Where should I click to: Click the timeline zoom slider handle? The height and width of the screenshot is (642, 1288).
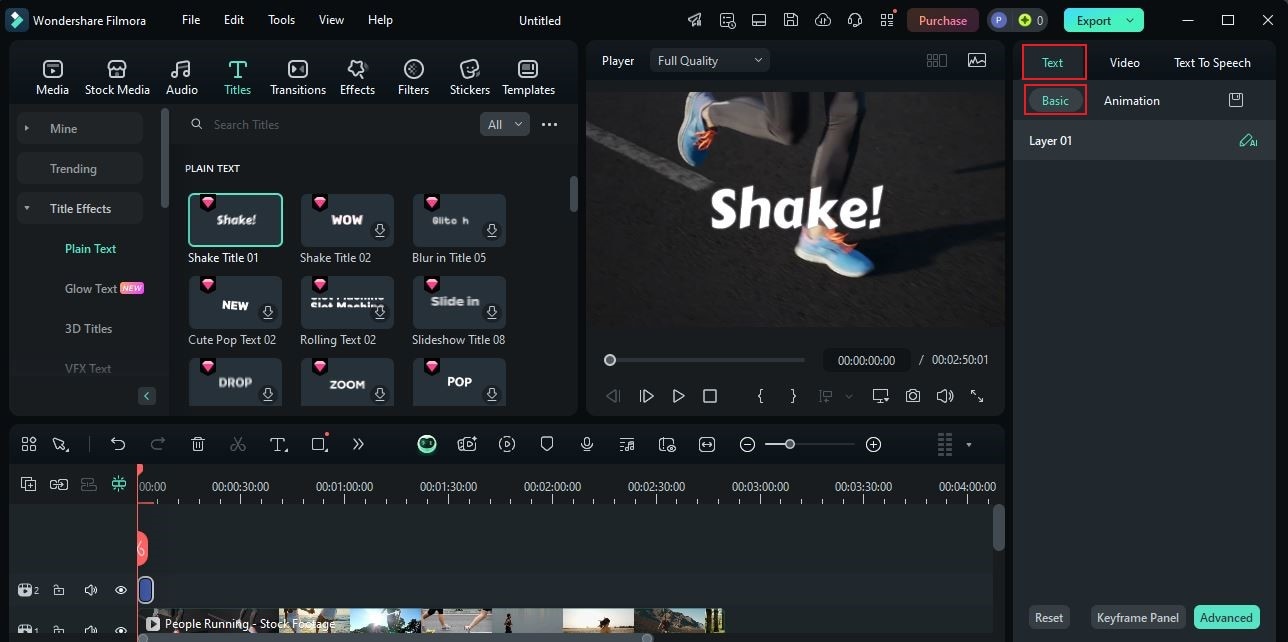[x=790, y=444]
